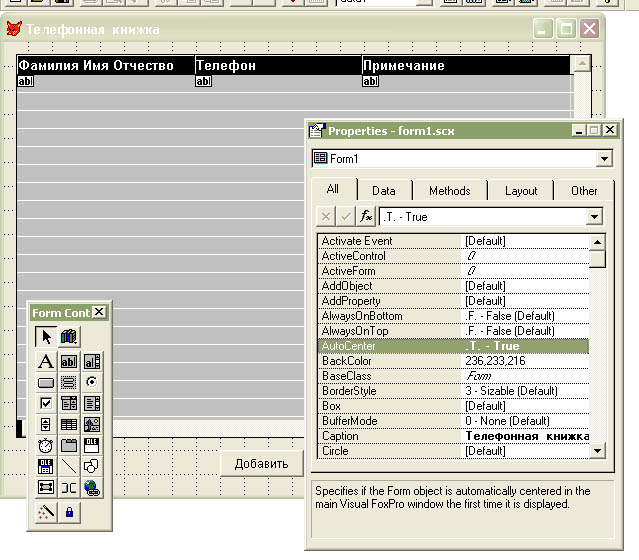
Task: Toggle the Builder Lock wand
Action: point(46,512)
